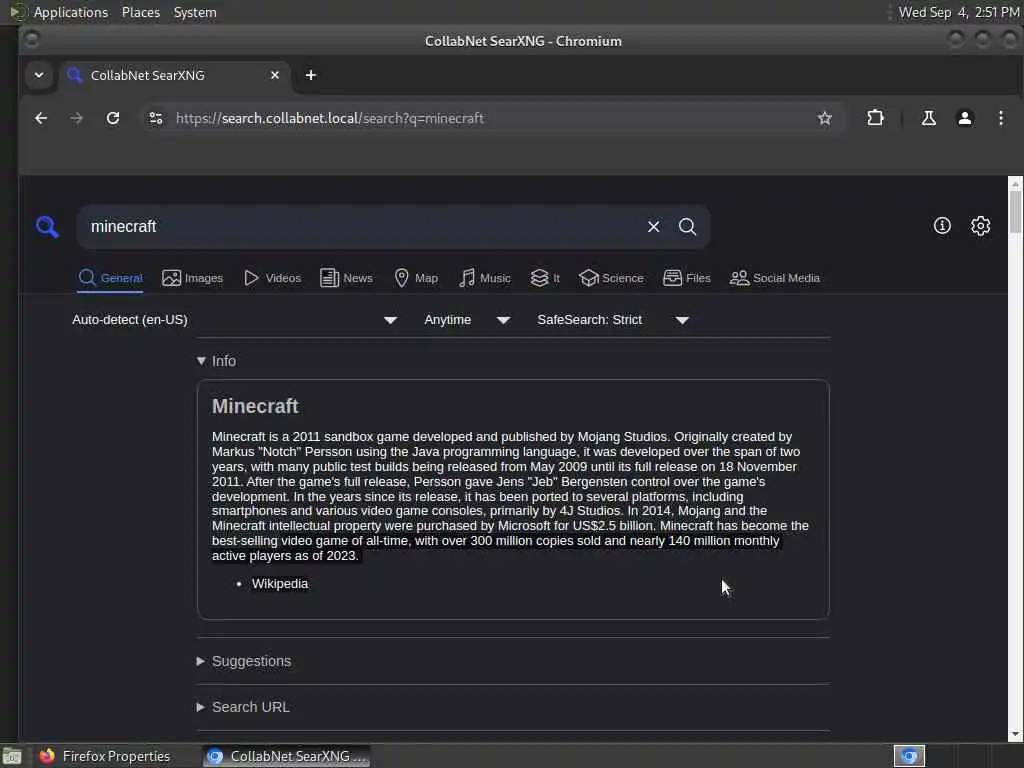Reload the page

tap(113, 118)
